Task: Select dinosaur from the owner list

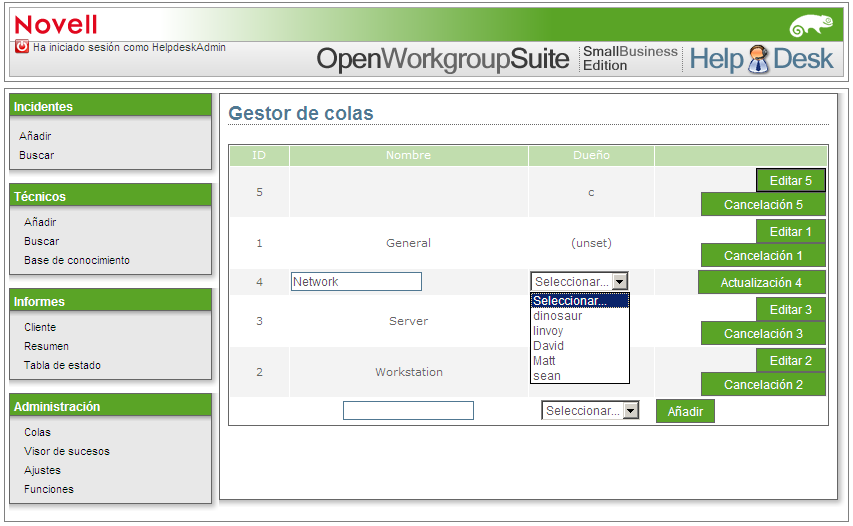Action: click(580, 316)
